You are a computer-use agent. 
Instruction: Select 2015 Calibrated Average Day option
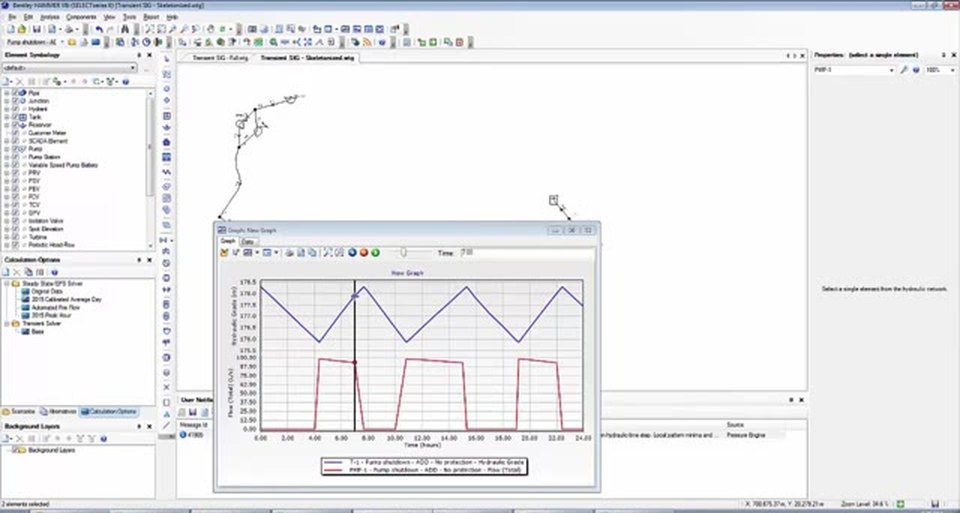point(66,300)
